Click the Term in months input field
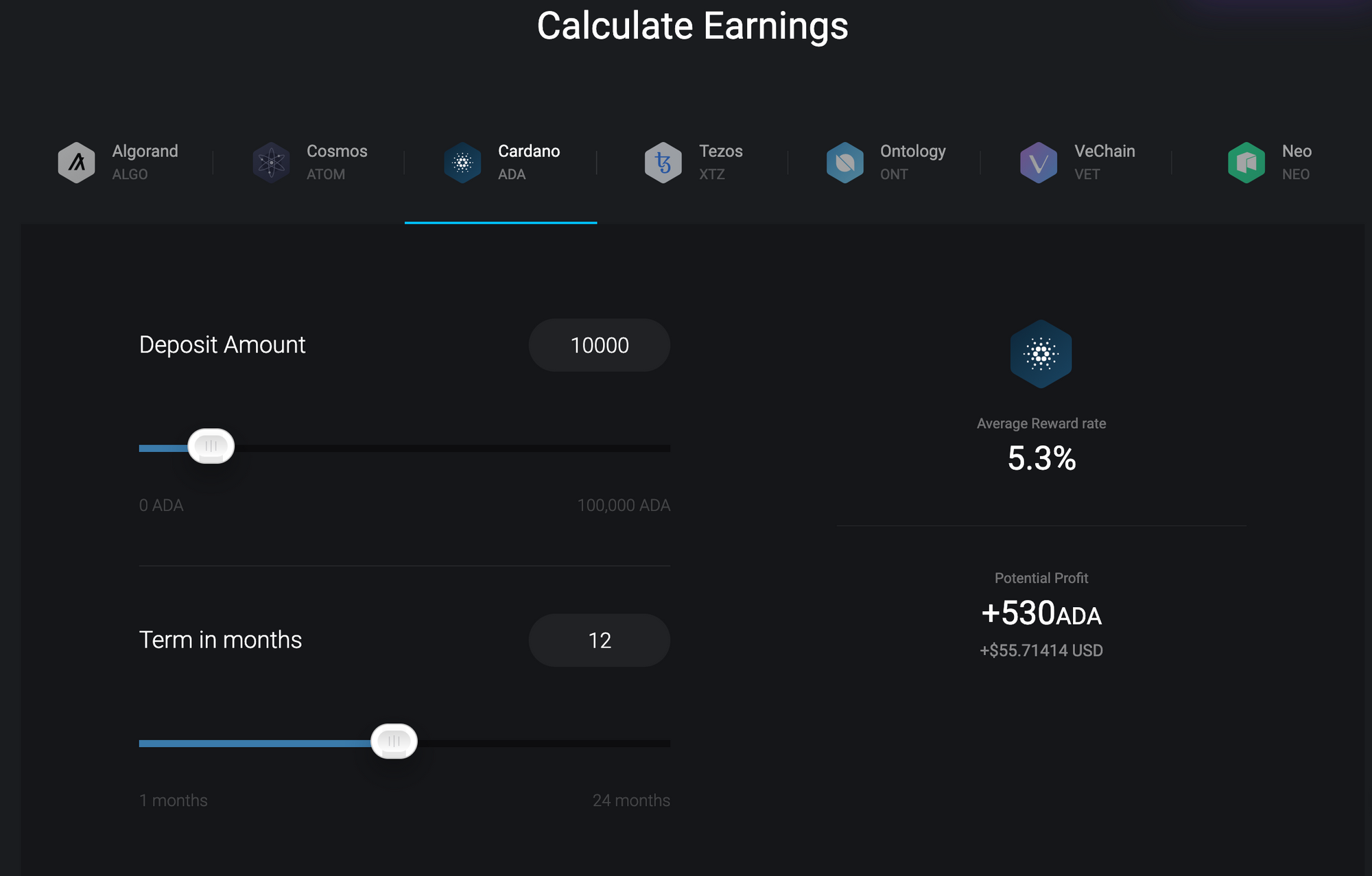Image resolution: width=1372 pixels, height=876 pixels. pyautogui.click(x=599, y=640)
